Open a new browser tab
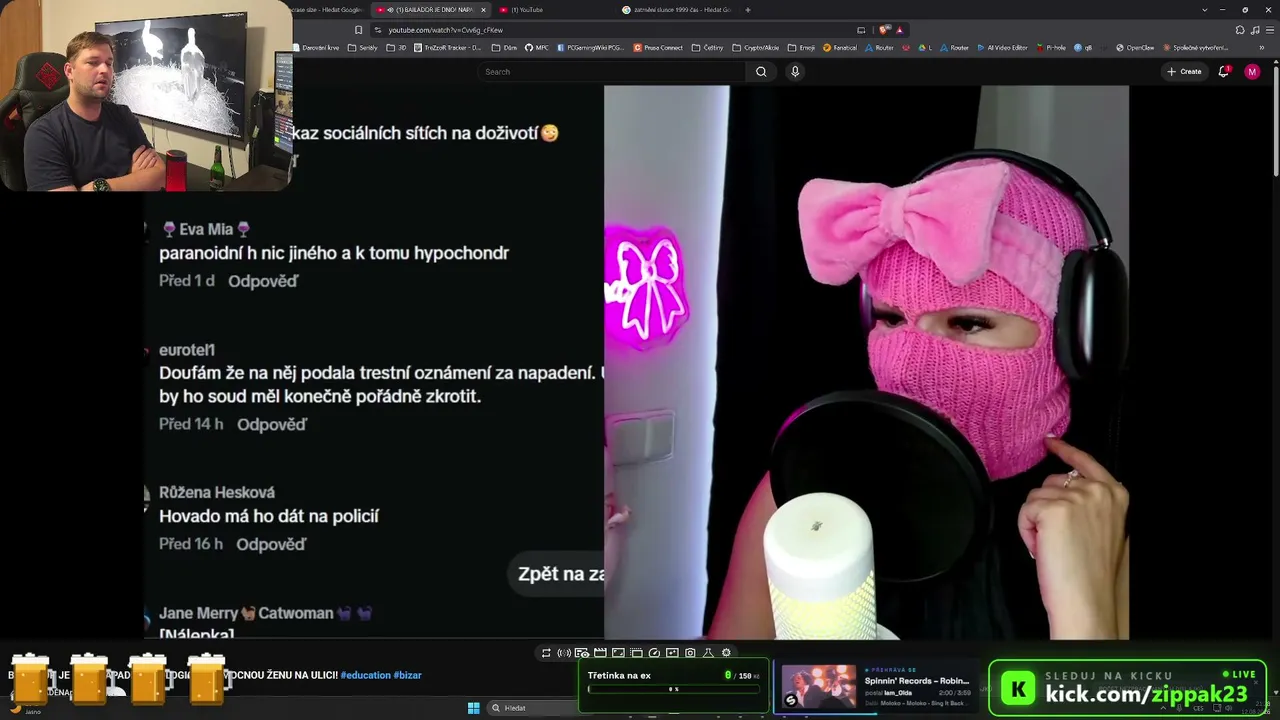This screenshot has width=1280, height=720. [748, 10]
